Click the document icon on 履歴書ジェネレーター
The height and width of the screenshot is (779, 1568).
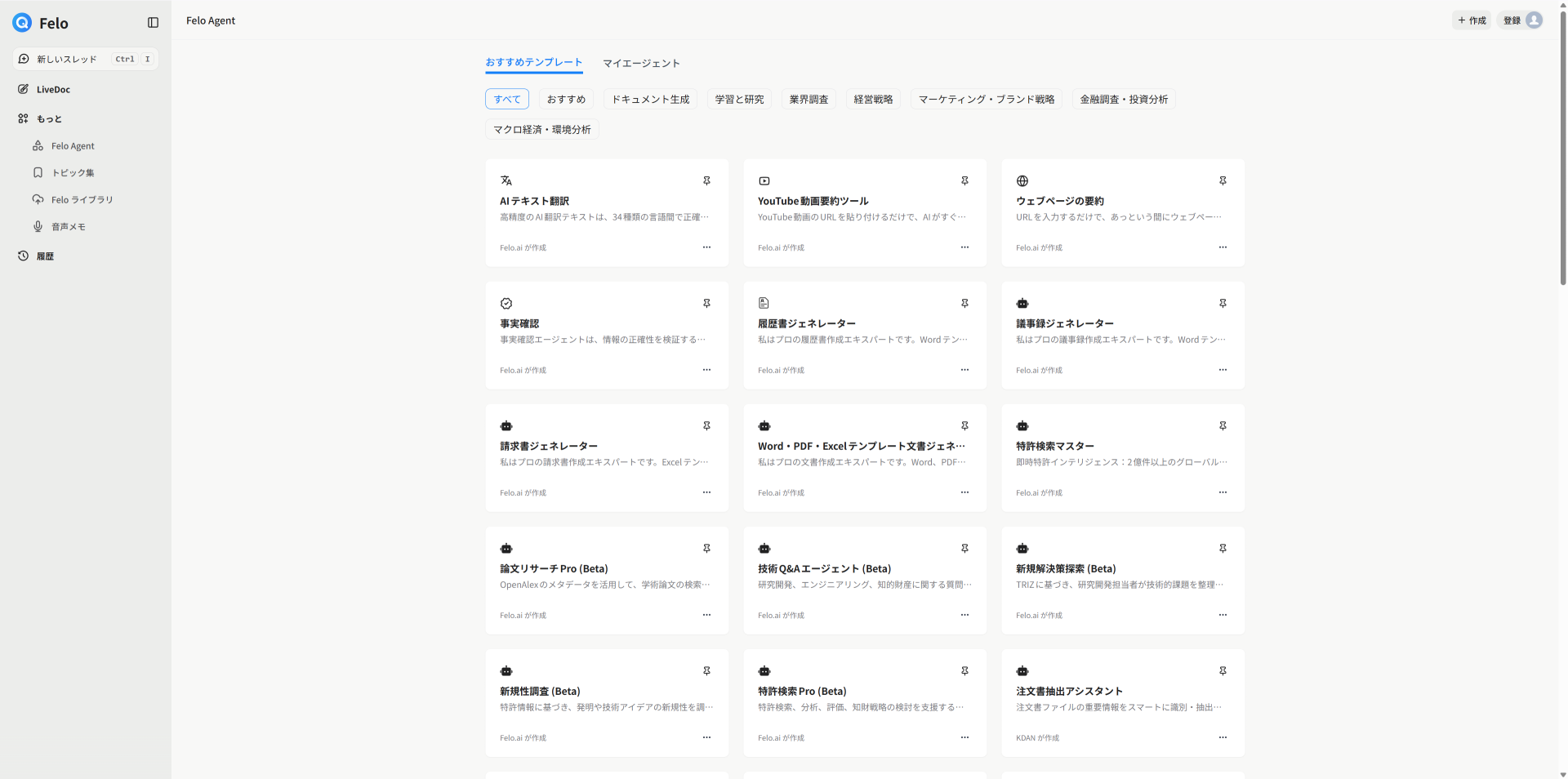pos(764,304)
